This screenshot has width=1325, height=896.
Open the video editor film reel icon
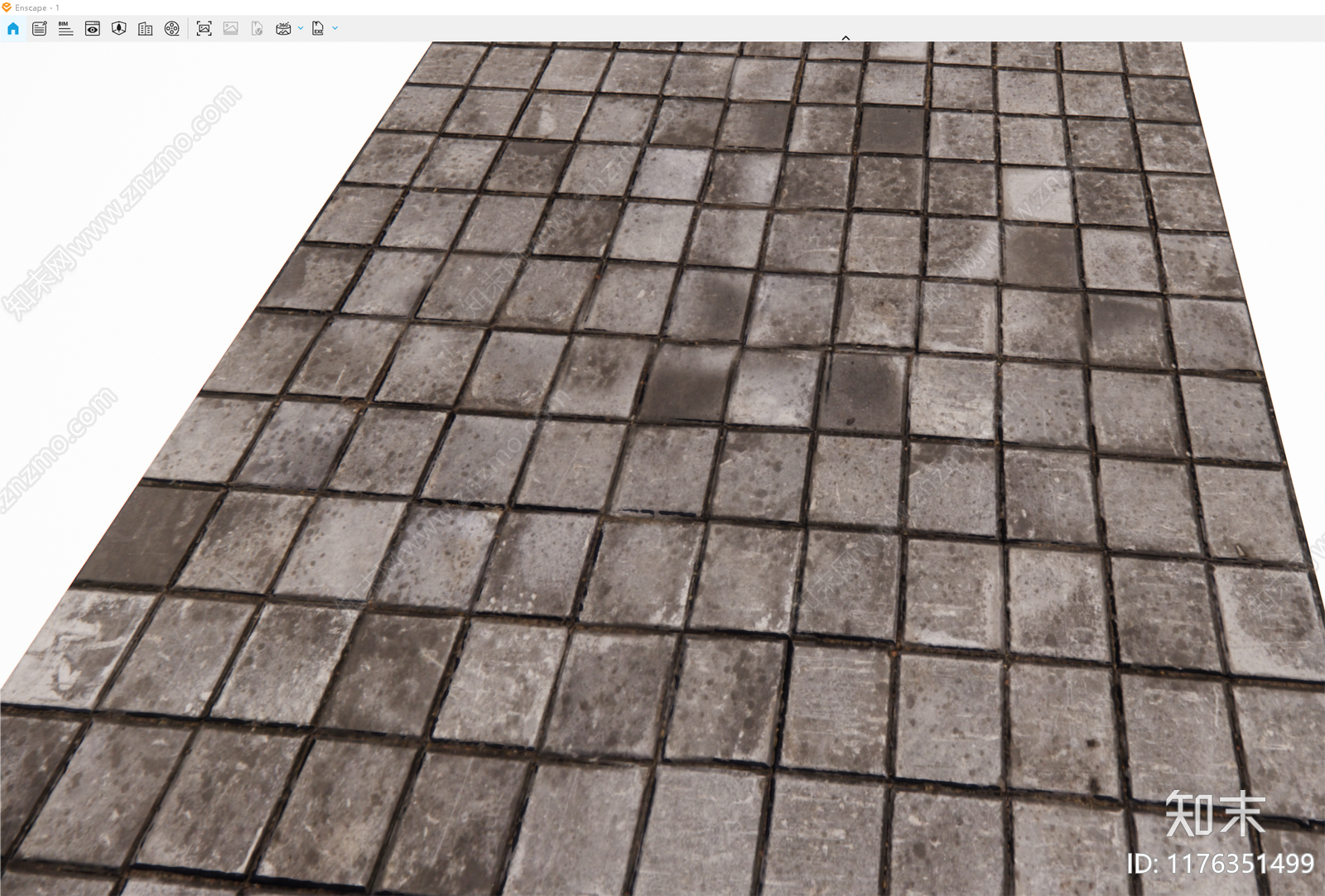pos(171,28)
